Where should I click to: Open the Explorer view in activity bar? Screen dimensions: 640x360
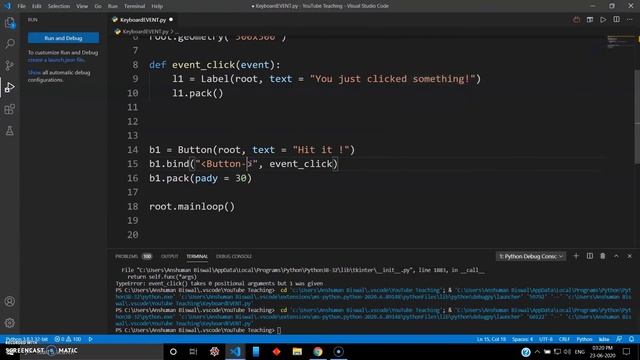tap(10, 22)
